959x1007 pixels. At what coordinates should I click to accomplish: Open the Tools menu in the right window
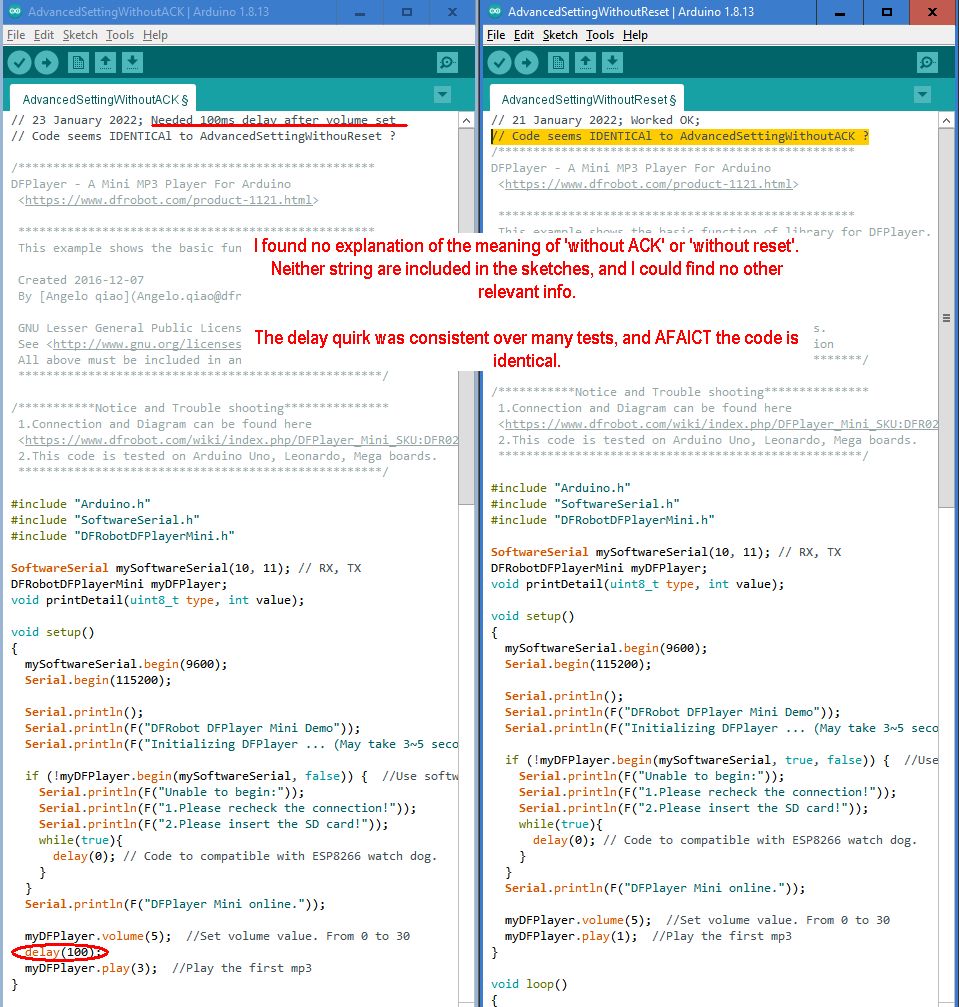pyautogui.click(x=600, y=34)
